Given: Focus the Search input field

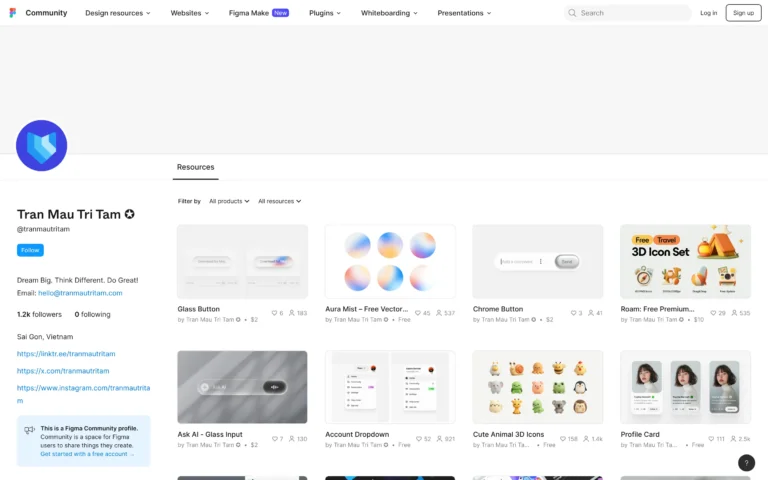Looking at the screenshot, I should click(628, 13).
